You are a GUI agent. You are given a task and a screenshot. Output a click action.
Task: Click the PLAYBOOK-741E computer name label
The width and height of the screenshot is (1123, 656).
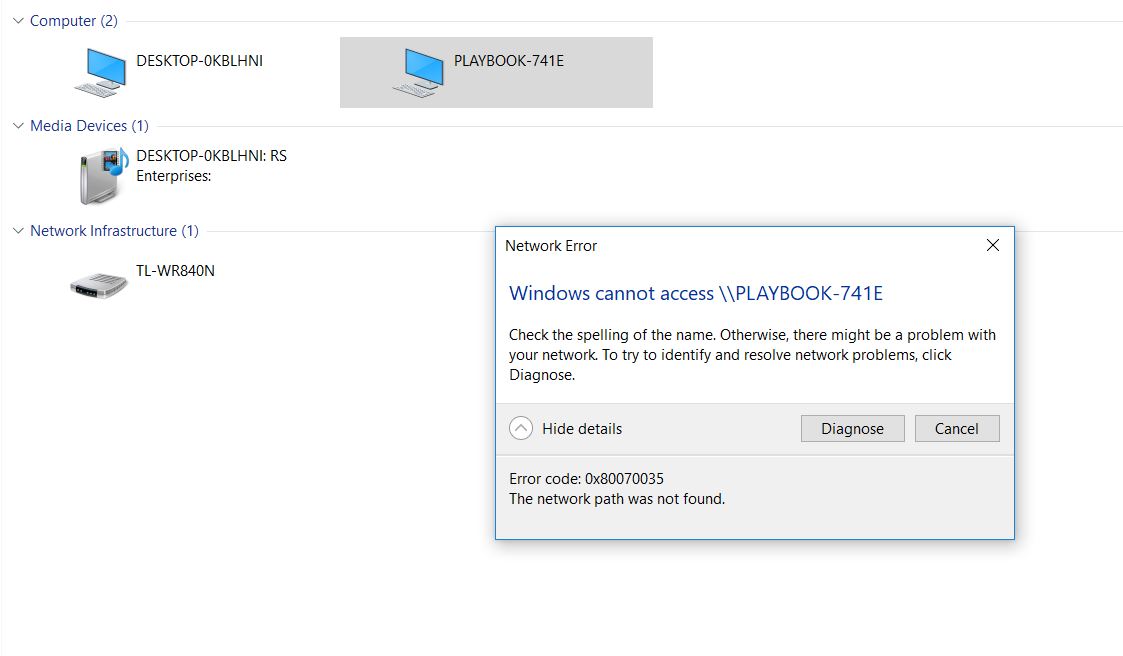click(x=509, y=61)
